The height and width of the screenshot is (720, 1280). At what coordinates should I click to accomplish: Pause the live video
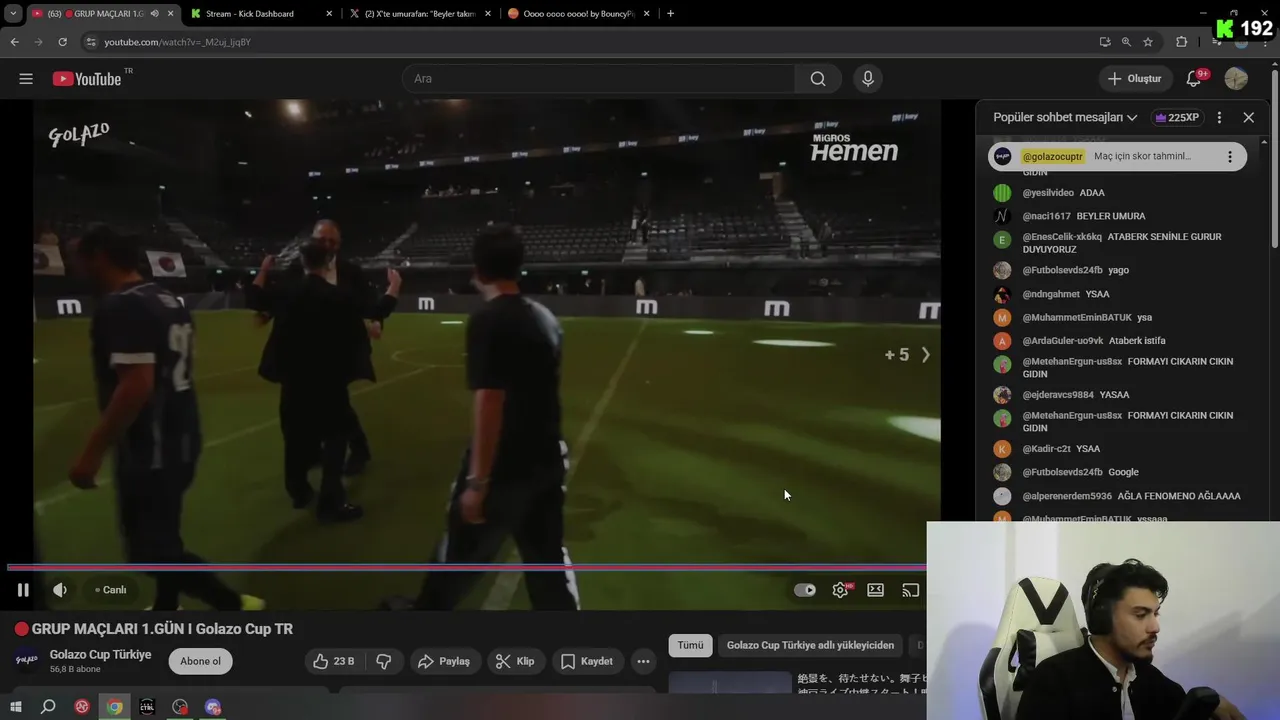(x=23, y=590)
